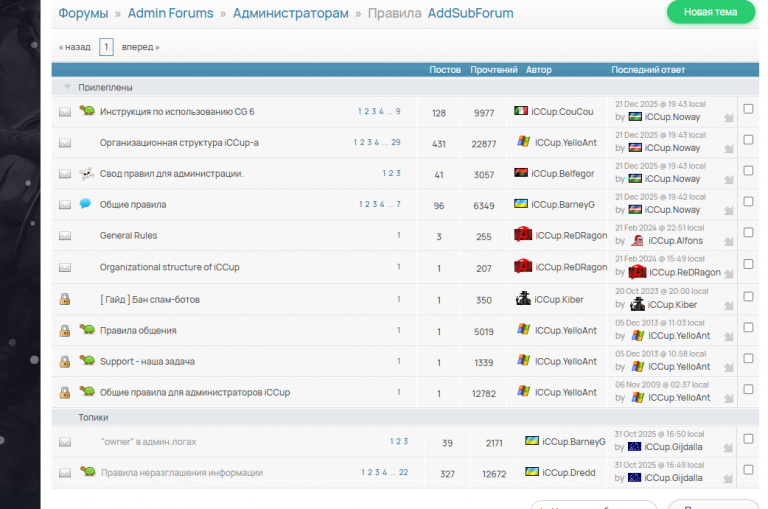Click the envelope icon for General Rules topic
The height and width of the screenshot is (509, 768).
(x=65, y=236)
